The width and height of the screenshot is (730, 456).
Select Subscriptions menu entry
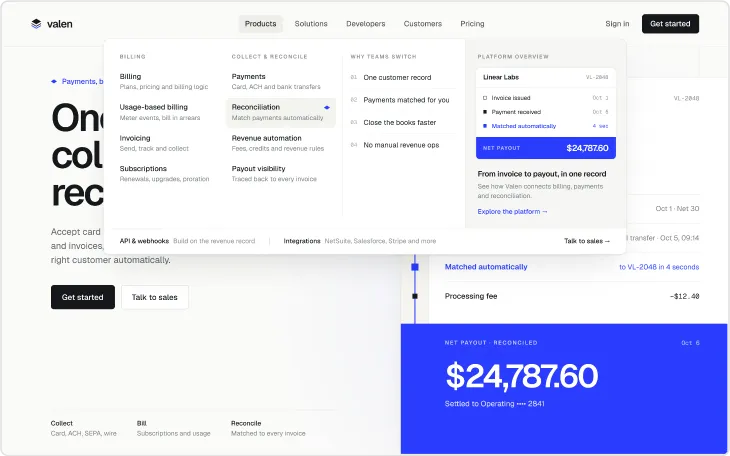point(164,173)
